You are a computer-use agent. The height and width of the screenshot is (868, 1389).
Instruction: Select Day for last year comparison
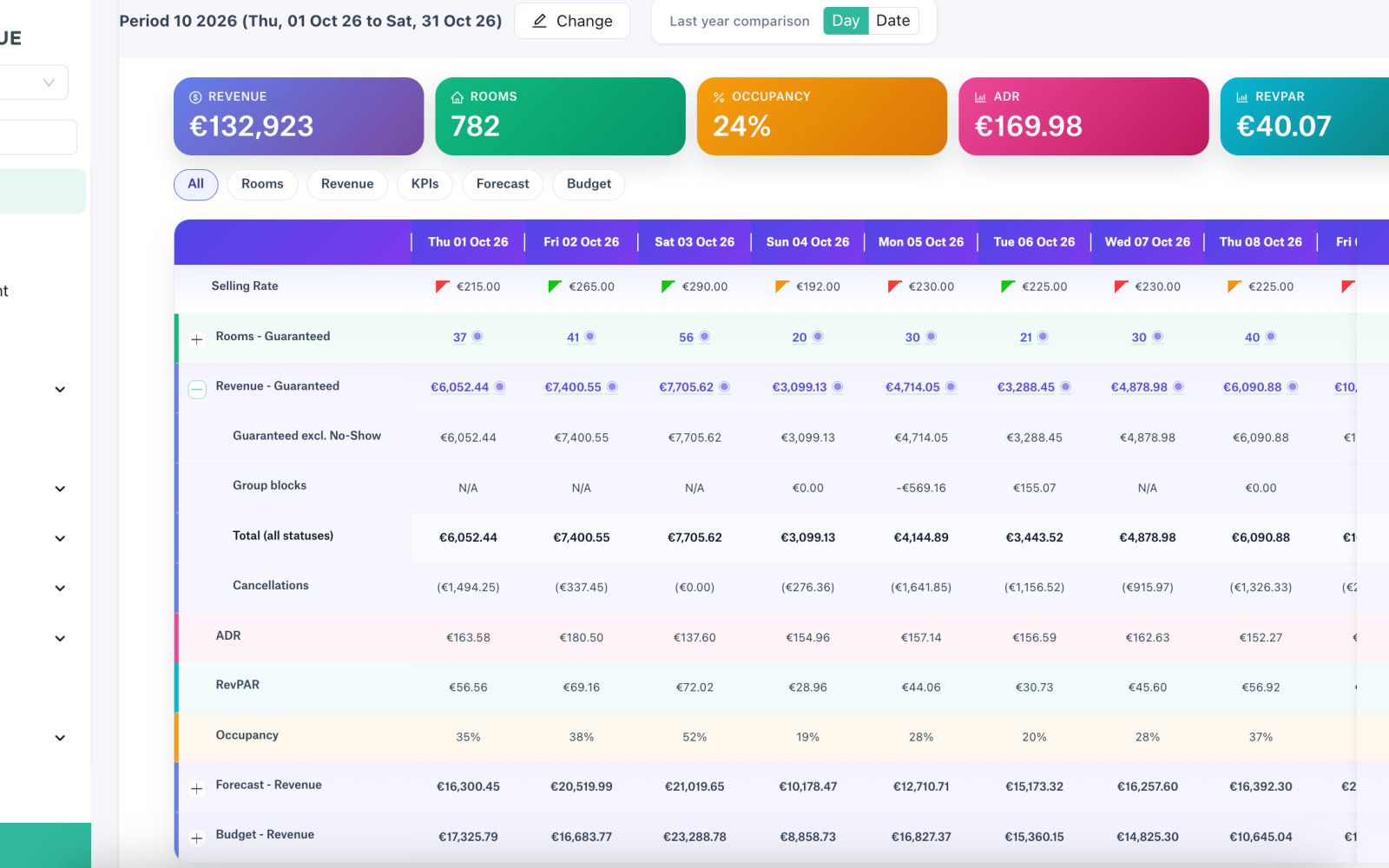[846, 21]
